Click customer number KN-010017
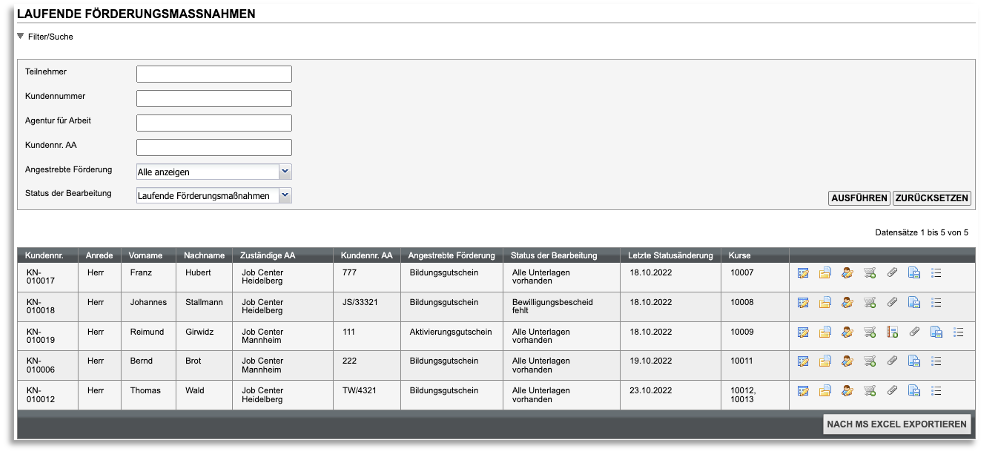The height and width of the screenshot is (454, 982). click(x=41, y=277)
